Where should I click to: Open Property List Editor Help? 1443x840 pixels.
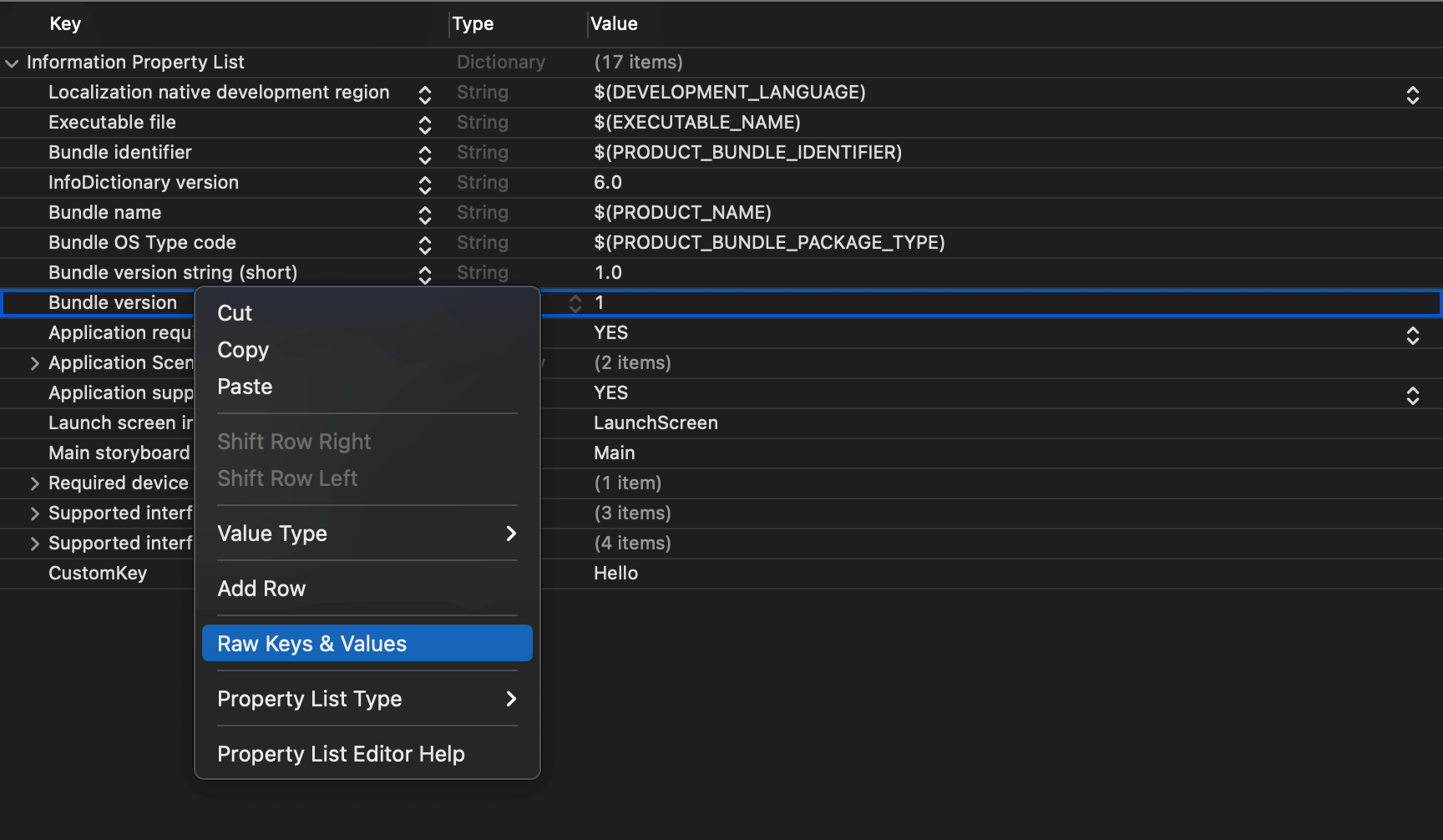(341, 754)
